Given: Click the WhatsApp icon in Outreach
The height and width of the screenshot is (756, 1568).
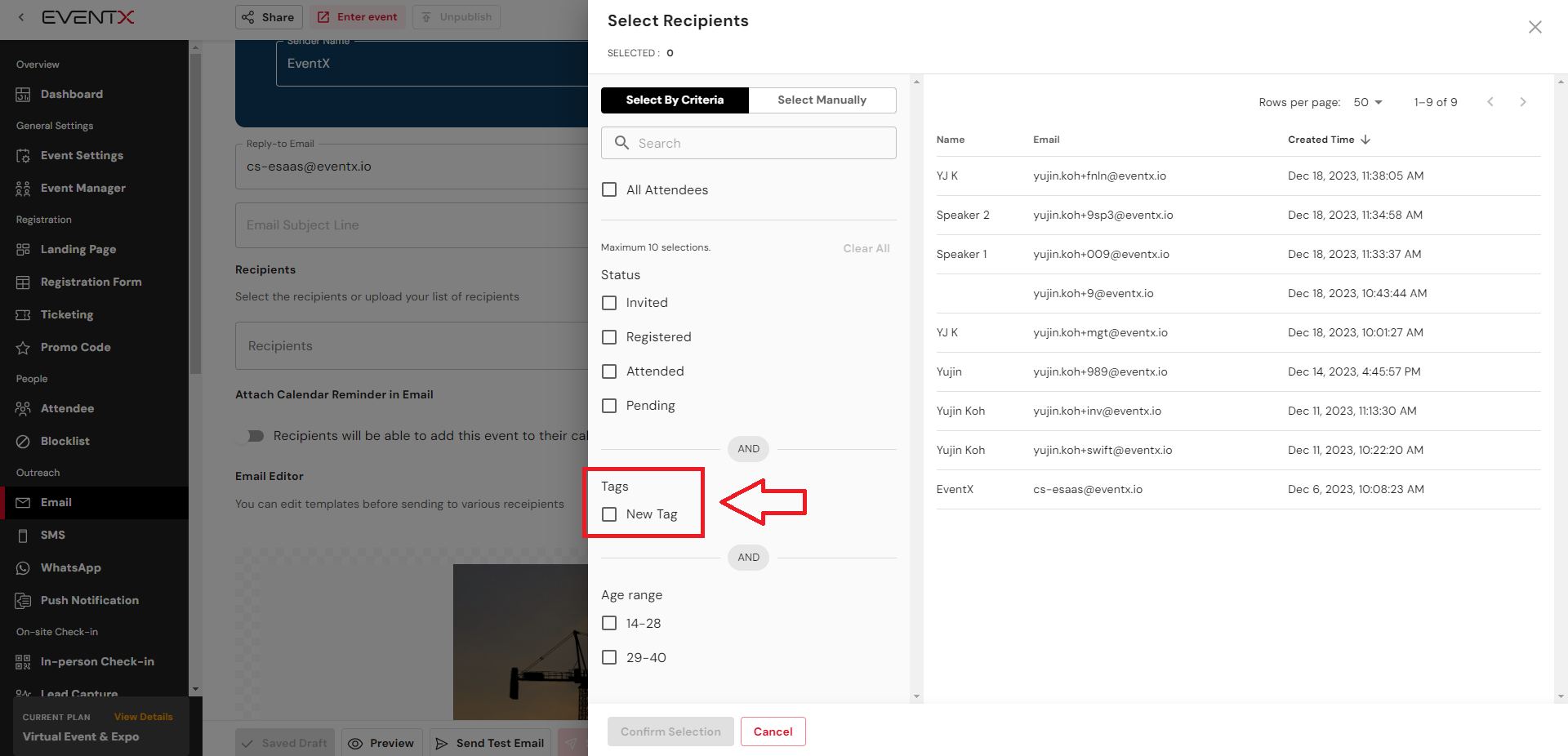Looking at the screenshot, I should point(23,568).
